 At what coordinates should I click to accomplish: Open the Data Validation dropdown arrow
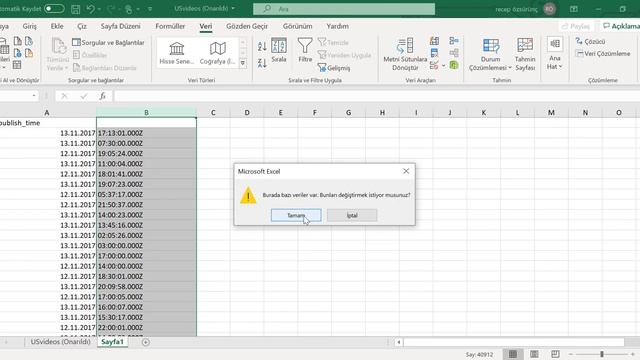point(443,66)
